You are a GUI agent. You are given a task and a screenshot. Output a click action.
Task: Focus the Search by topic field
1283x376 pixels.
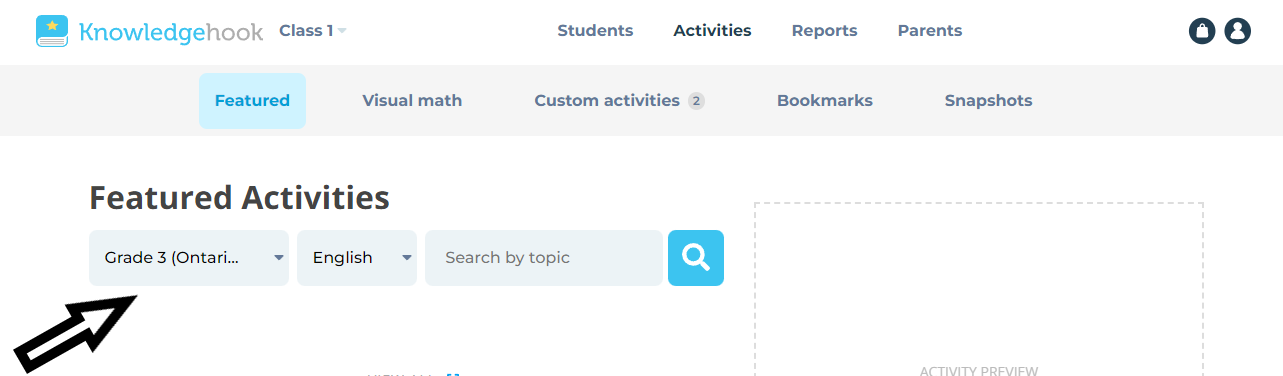pos(544,258)
